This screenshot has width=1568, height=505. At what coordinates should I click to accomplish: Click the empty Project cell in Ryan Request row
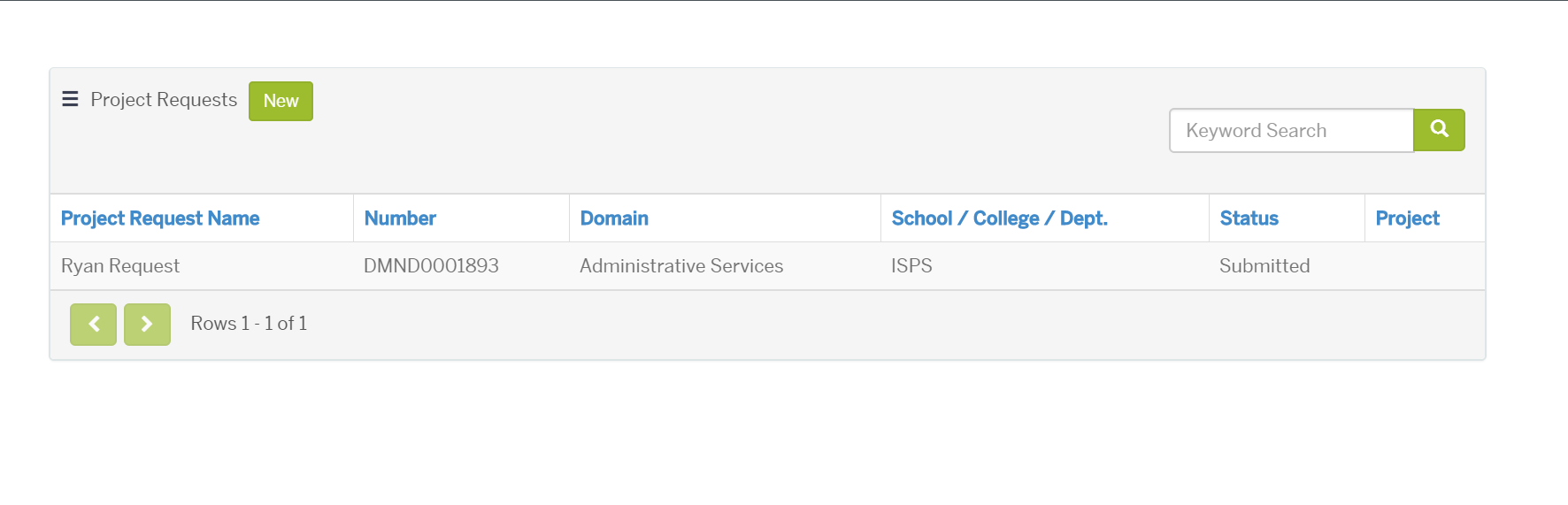pos(1425,266)
